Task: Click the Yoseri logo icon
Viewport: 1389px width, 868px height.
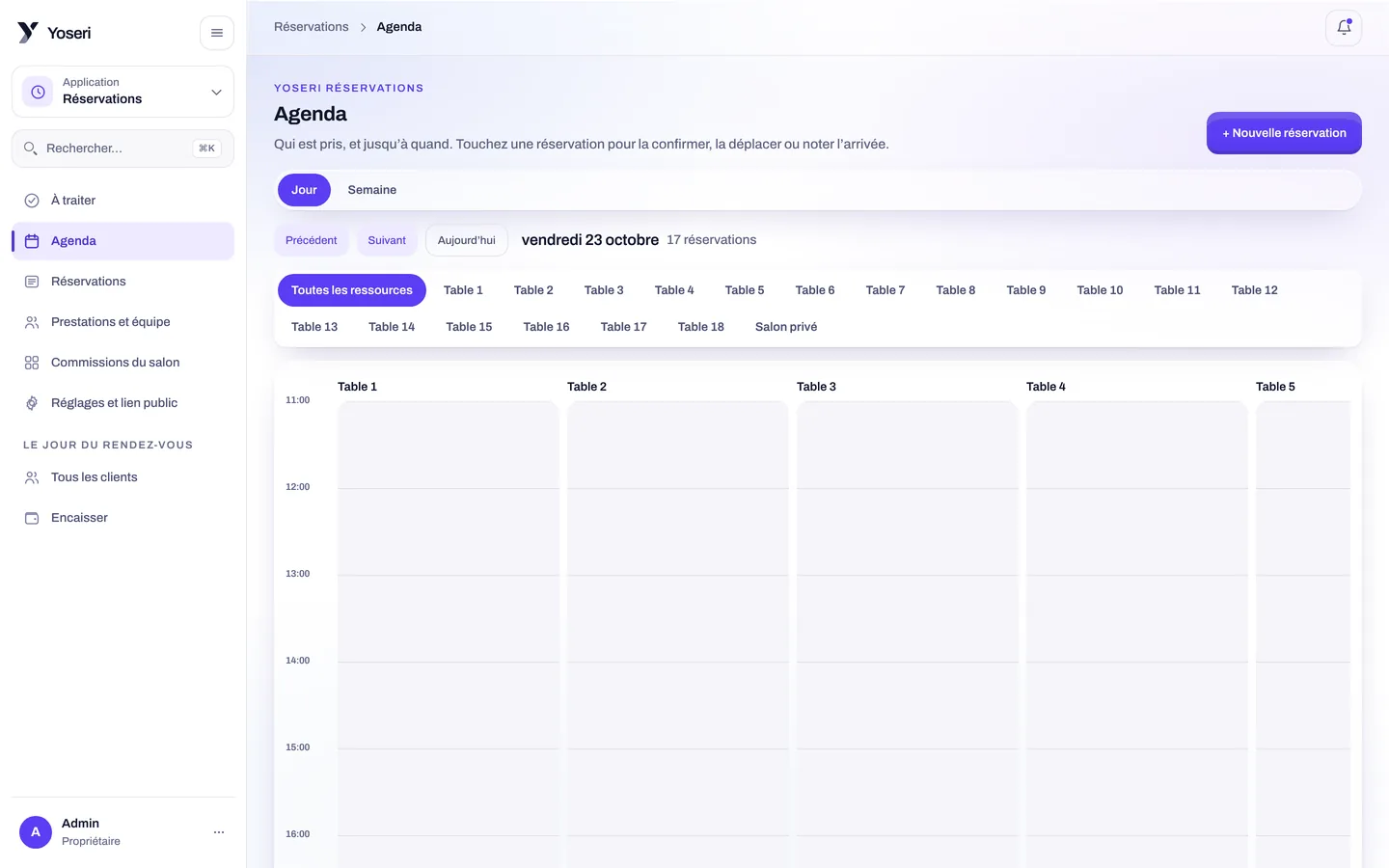Action: (x=28, y=33)
